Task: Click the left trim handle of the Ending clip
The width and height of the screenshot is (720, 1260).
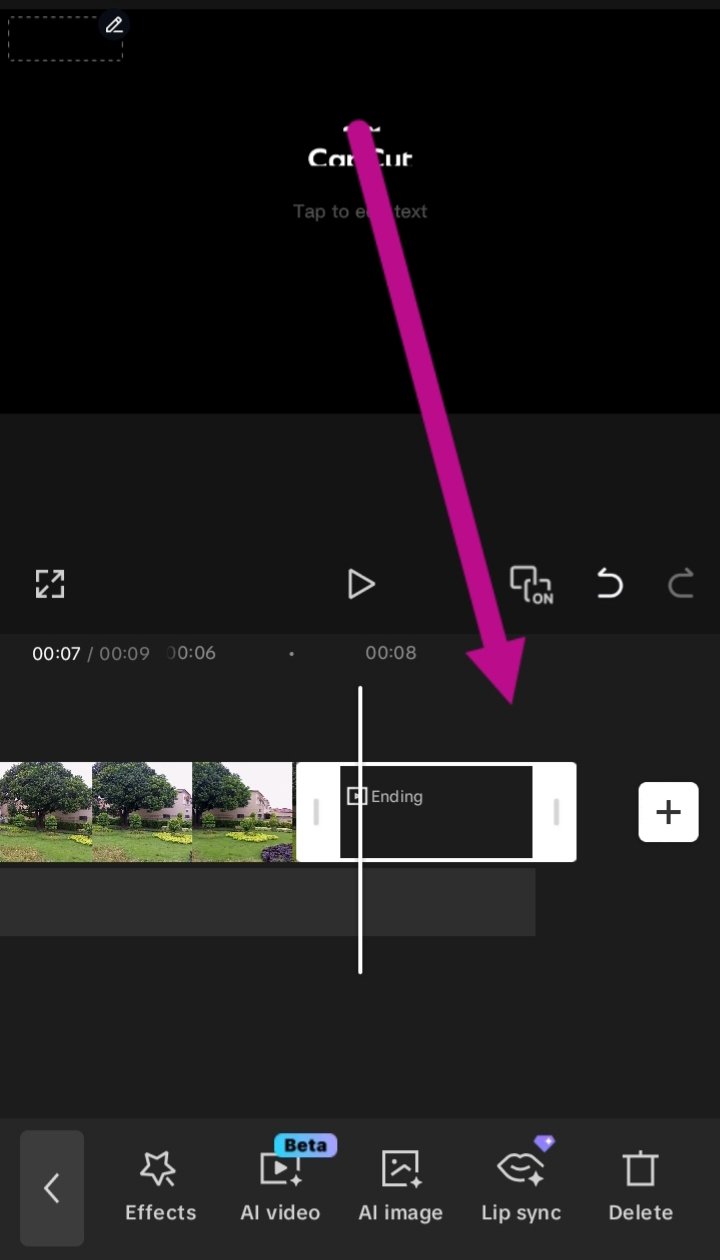Action: 316,812
